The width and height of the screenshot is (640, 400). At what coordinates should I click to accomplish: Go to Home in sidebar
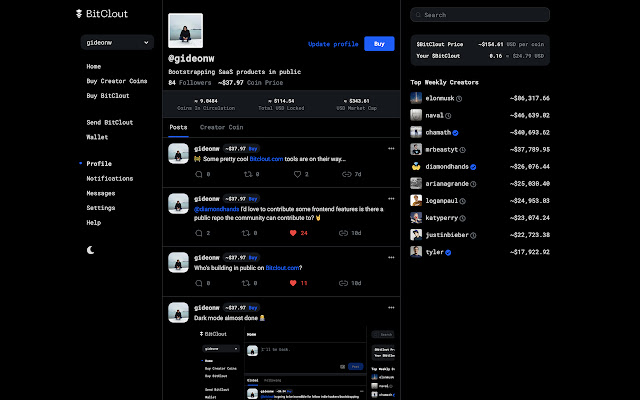[93, 67]
